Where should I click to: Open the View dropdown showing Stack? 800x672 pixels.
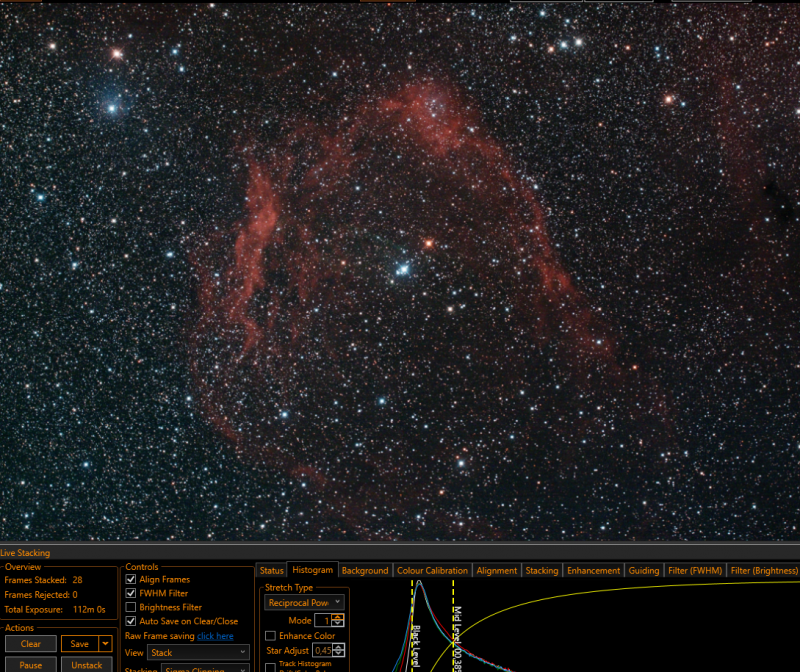(198, 653)
